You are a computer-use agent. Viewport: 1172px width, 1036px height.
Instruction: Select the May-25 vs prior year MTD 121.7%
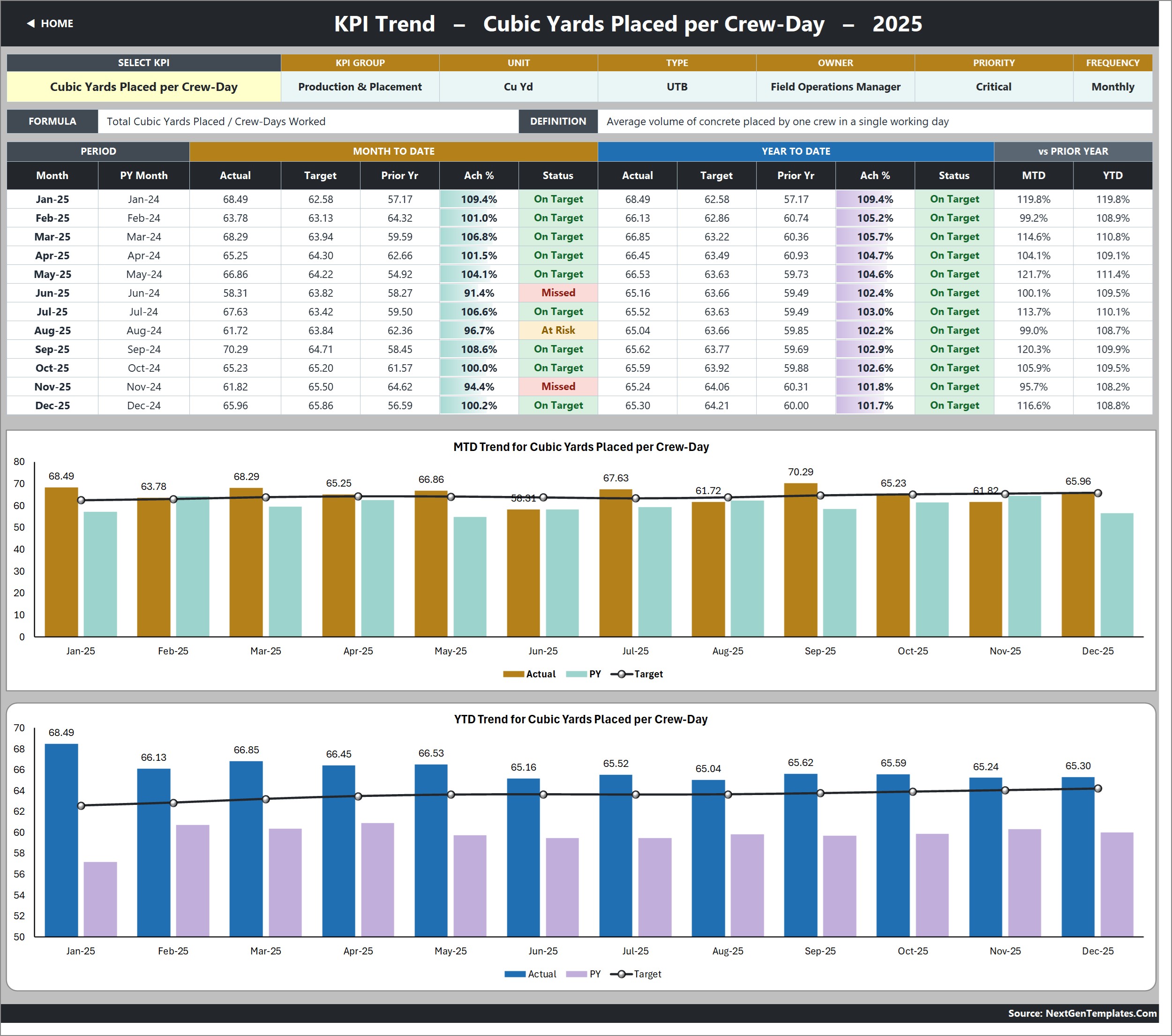1033,274
